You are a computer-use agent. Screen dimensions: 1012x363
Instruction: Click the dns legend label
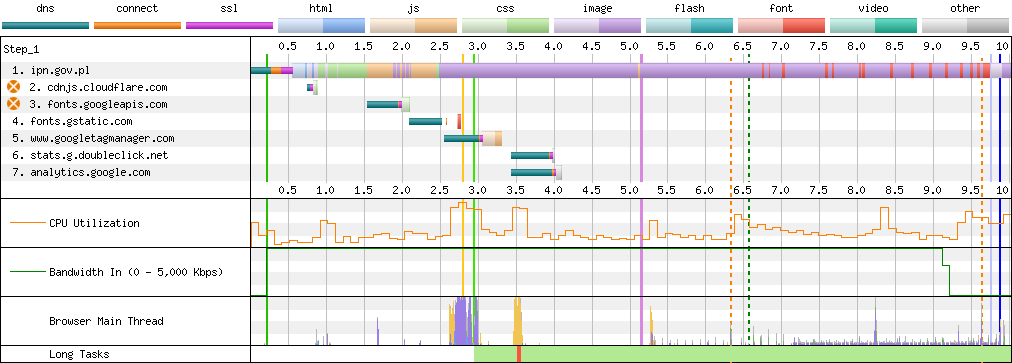click(x=45, y=8)
